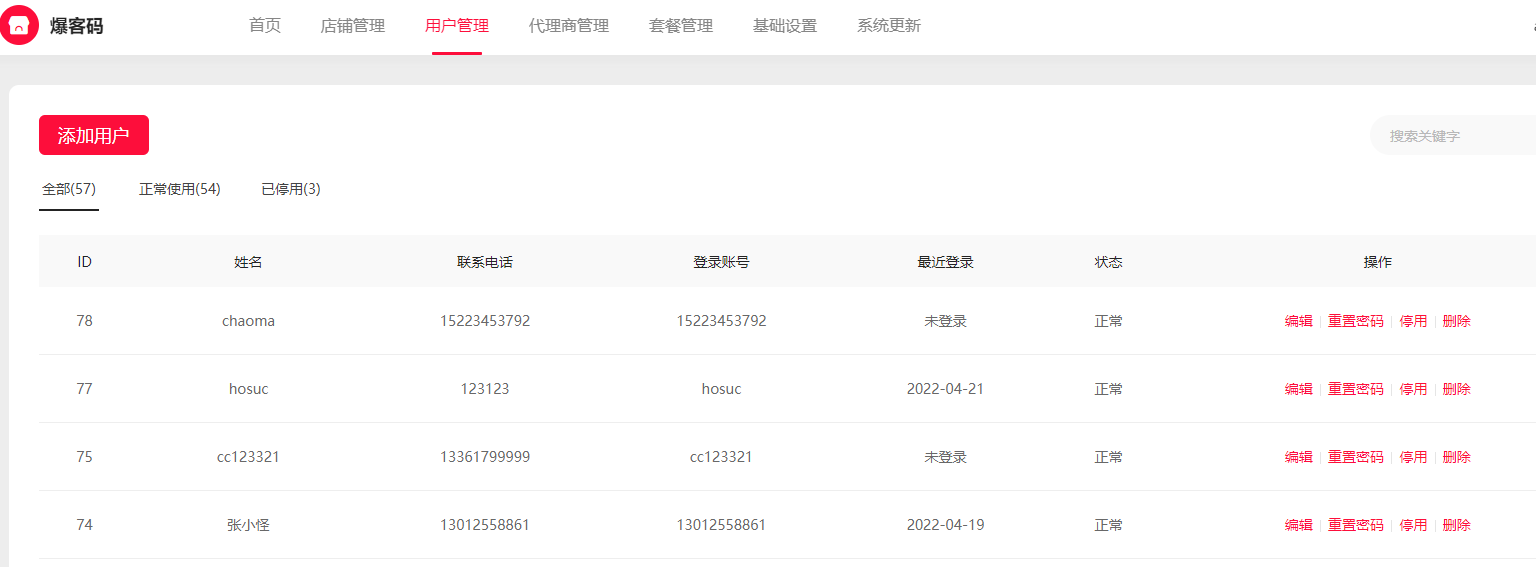
Task: Open 代理商管理 from top menu
Action: click(568, 26)
